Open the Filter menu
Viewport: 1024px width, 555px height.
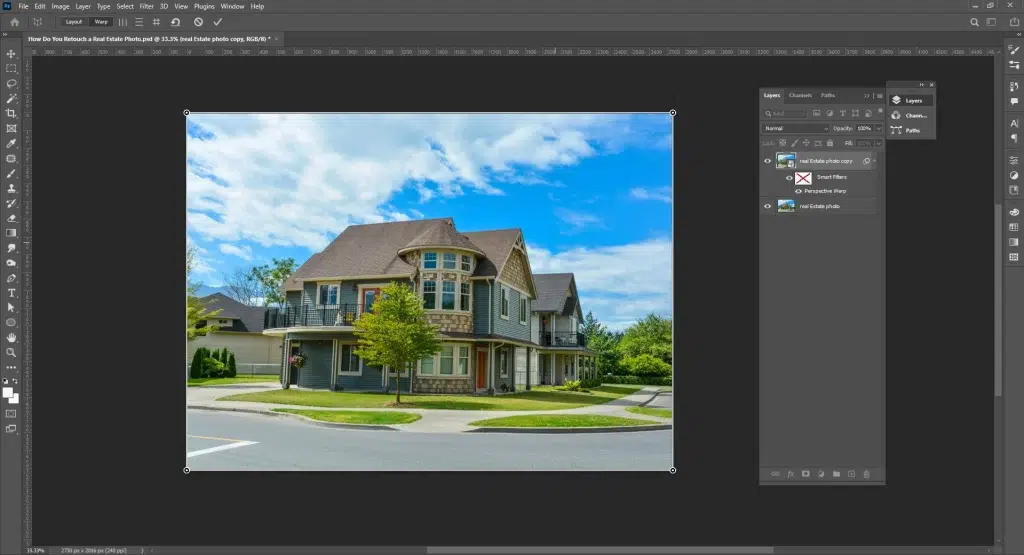pos(146,7)
